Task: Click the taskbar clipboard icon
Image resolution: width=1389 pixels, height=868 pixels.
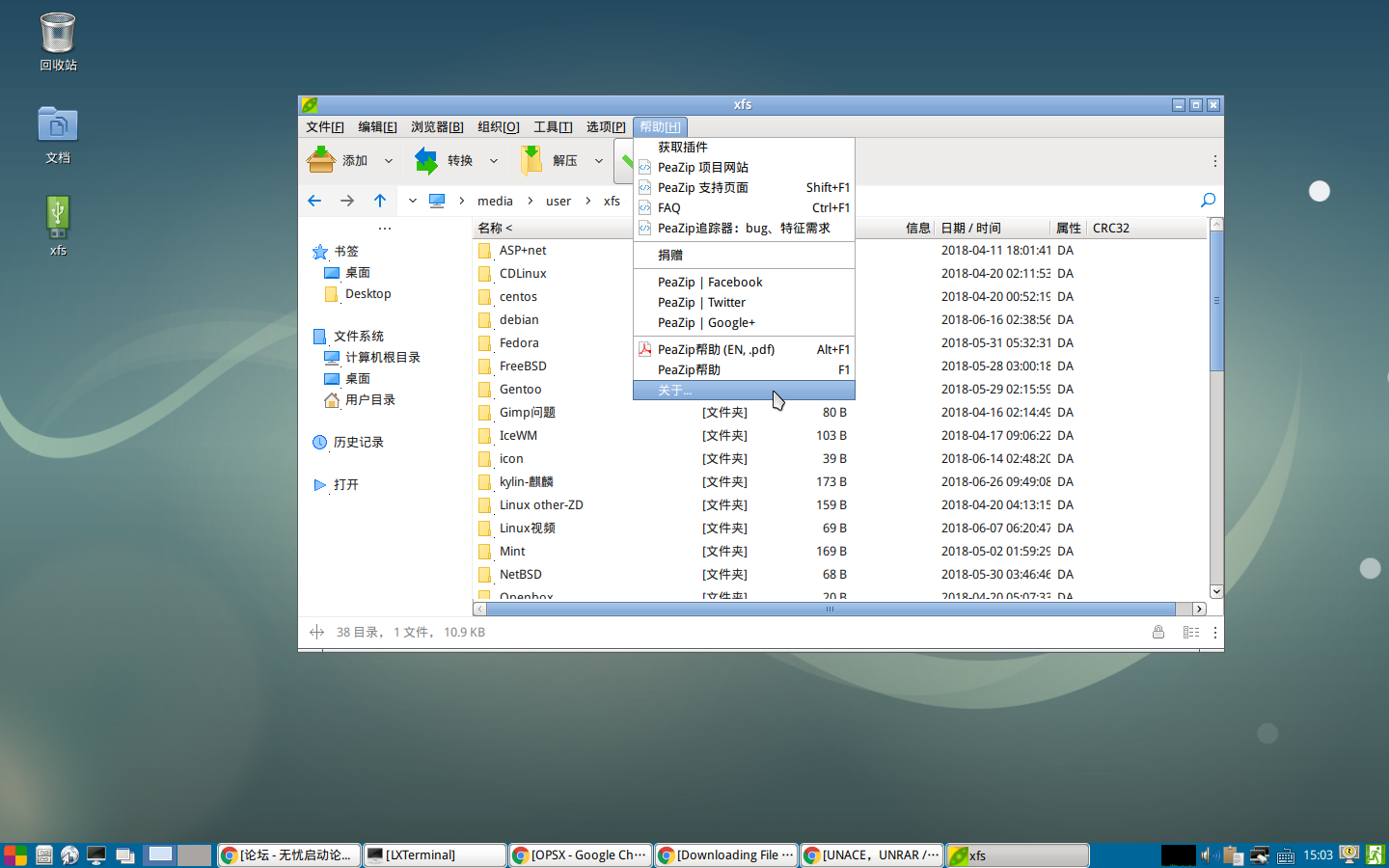Action: (1232, 854)
